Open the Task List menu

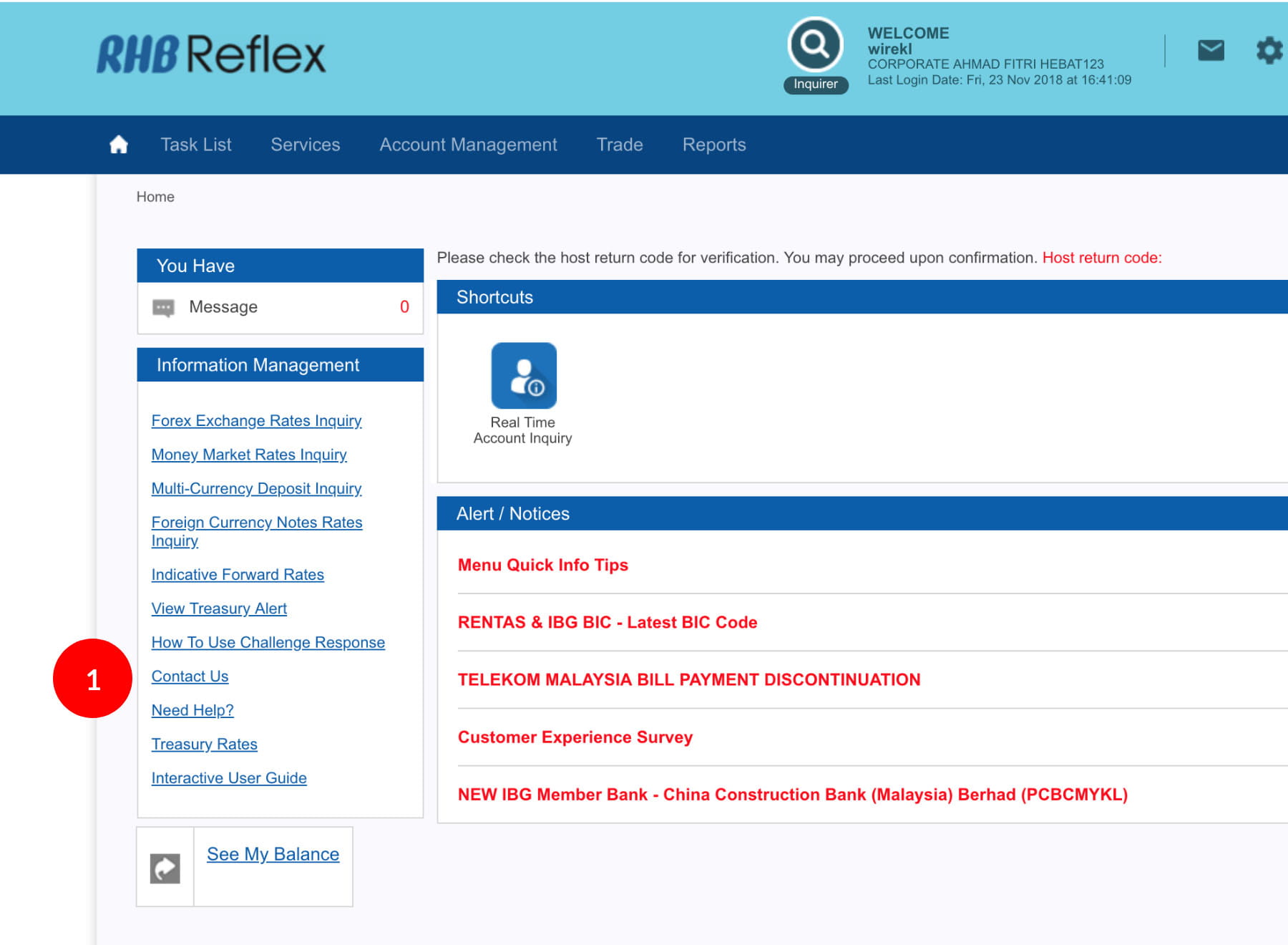tap(195, 145)
